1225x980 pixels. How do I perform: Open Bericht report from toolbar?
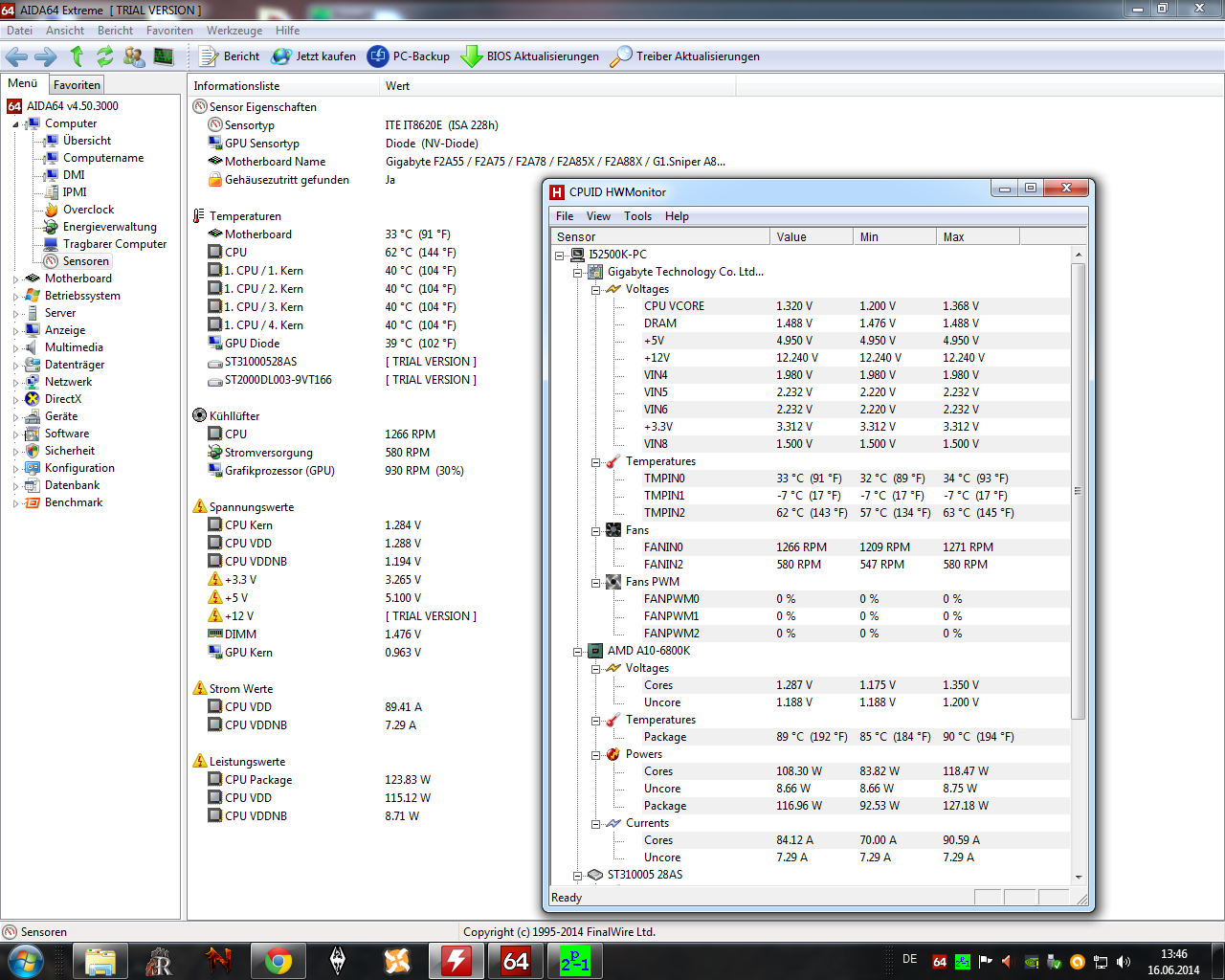click(x=229, y=56)
